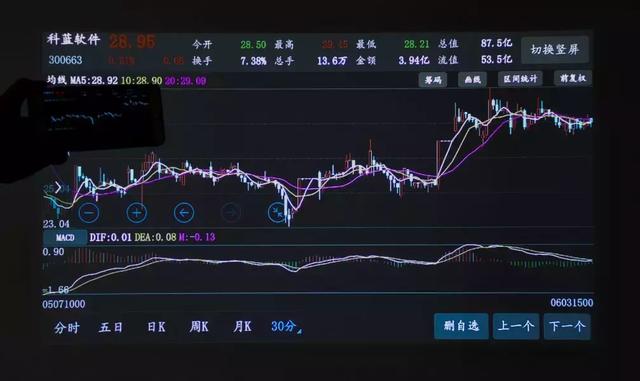
Task: Go to next stock with 下一个
Action: (567, 326)
